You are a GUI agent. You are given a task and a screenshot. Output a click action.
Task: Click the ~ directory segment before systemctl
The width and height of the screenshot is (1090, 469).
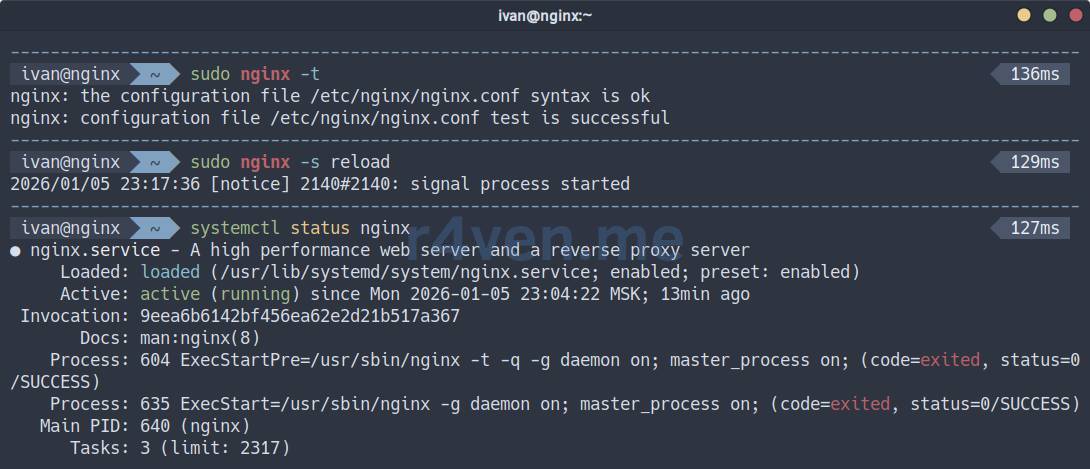tap(155, 228)
